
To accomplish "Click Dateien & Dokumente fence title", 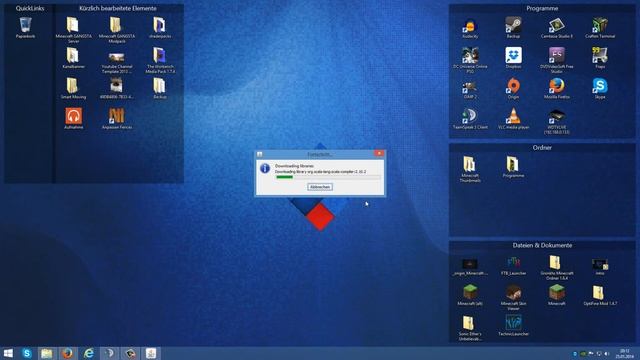I will coord(542,245).
